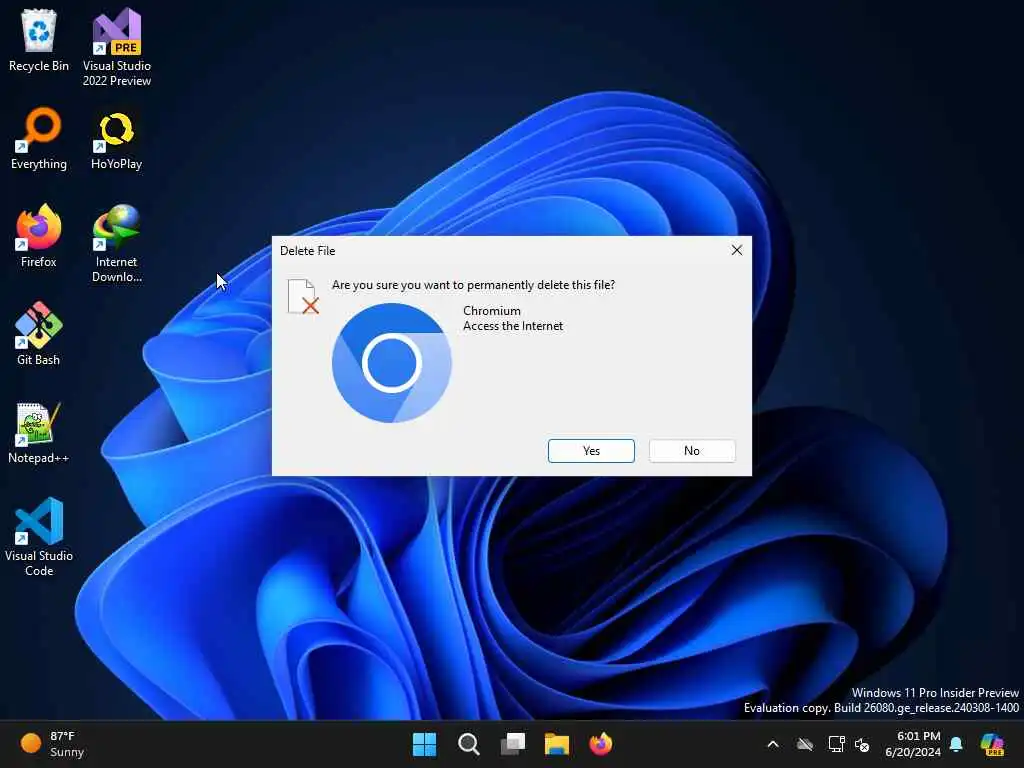Confirm deletion with the Yes button
The width and height of the screenshot is (1024, 768).
(591, 451)
